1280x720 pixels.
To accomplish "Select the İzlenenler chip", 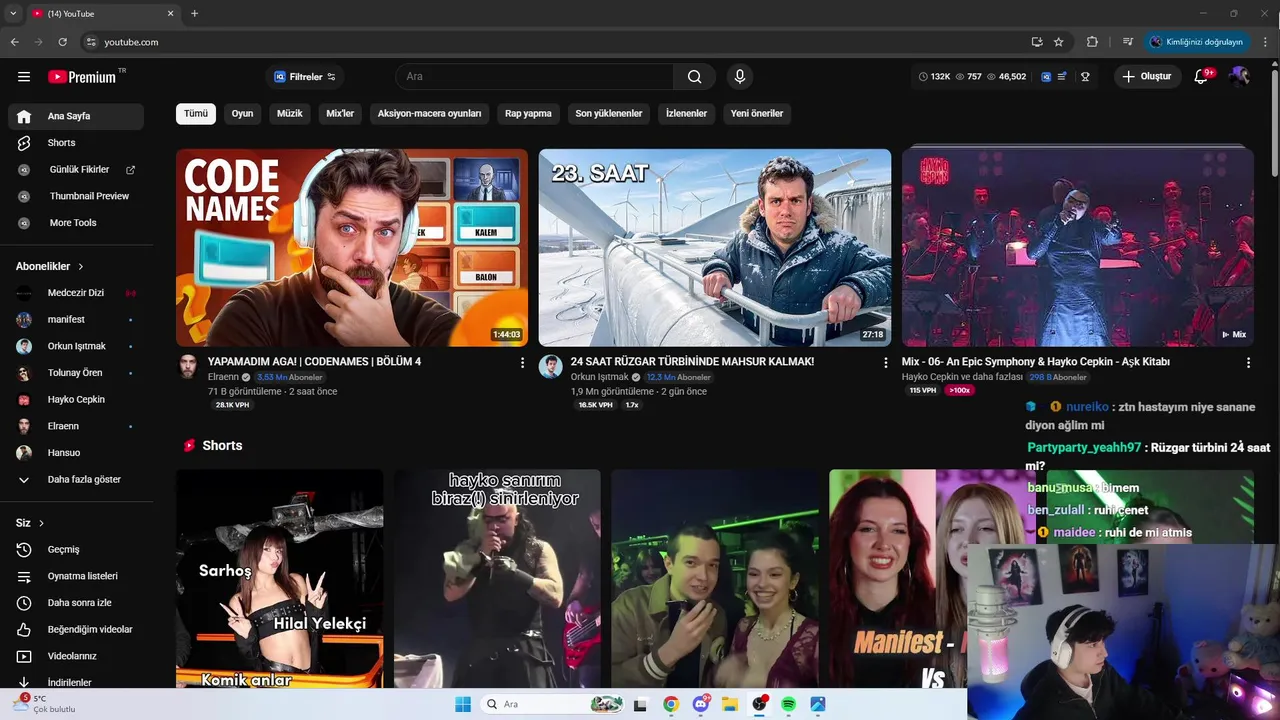I will point(686,114).
